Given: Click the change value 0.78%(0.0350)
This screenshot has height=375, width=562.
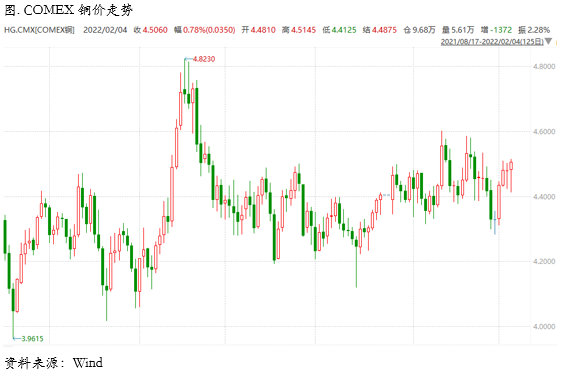Looking at the screenshot, I should [209, 30].
